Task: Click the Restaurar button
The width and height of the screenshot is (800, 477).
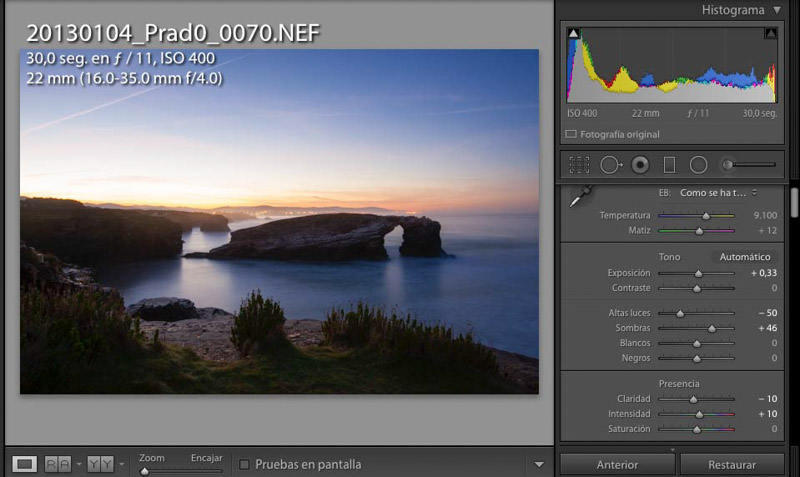Action: pyautogui.click(x=731, y=464)
